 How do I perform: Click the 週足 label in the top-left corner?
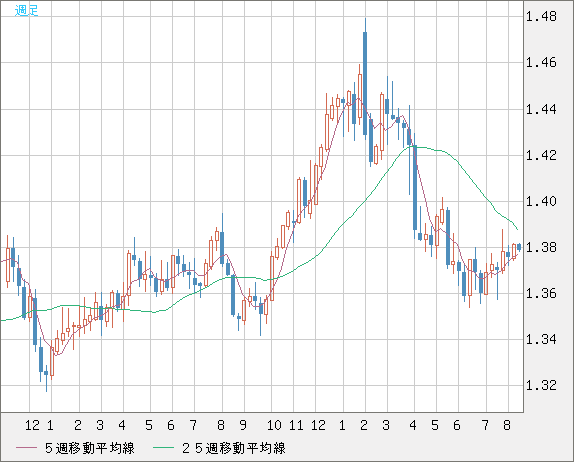coord(26,10)
